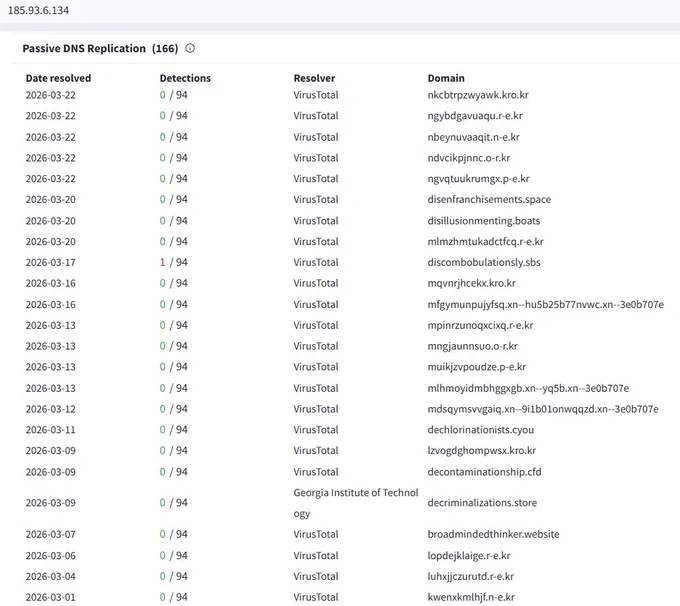Viewport: 680px width, 606px height.
Task: Open domain ngvqtuukrumgx.p-e.kr
Action: [x=478, y=179]
